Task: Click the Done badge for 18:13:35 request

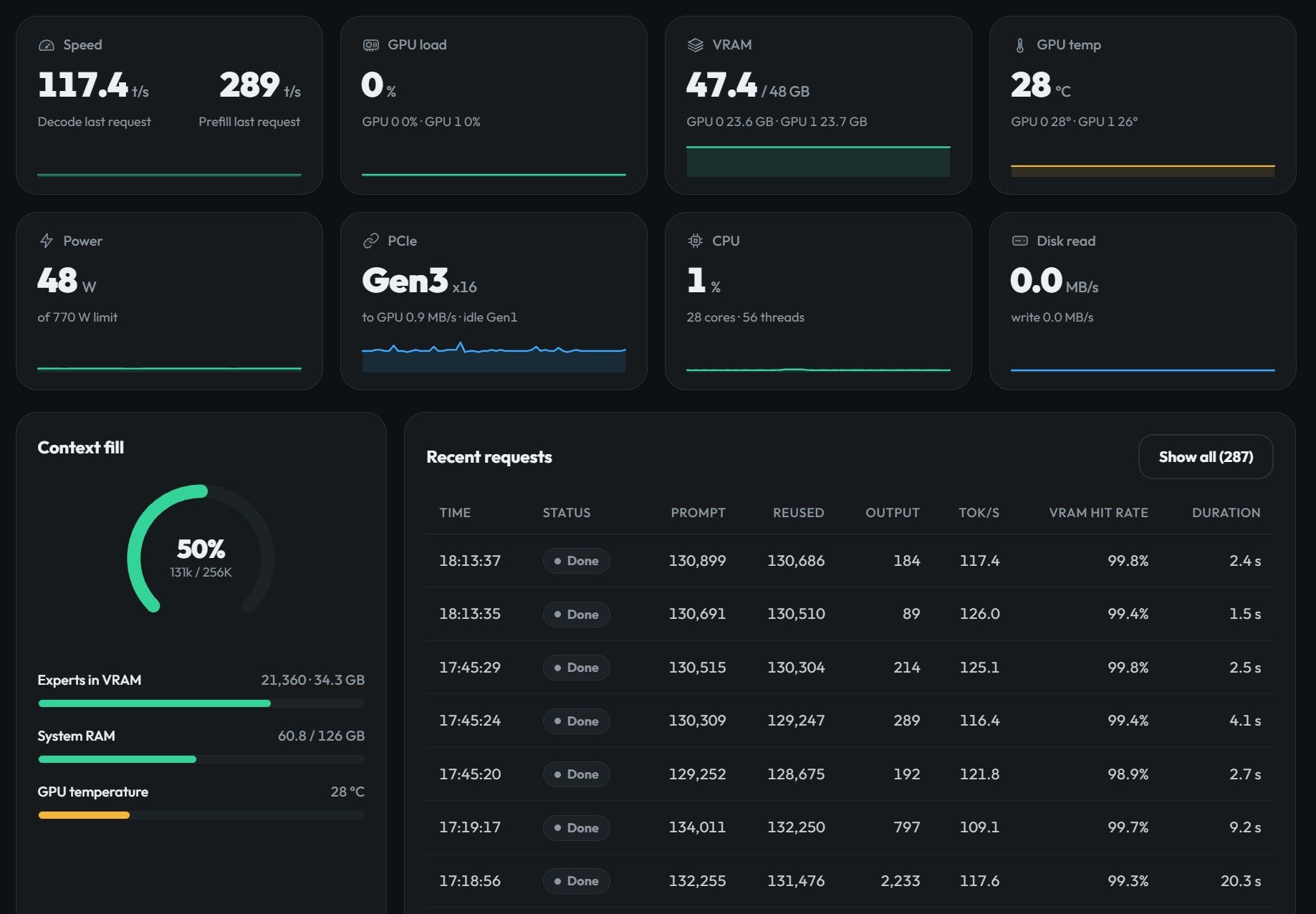Action: [x=576, y=614]
